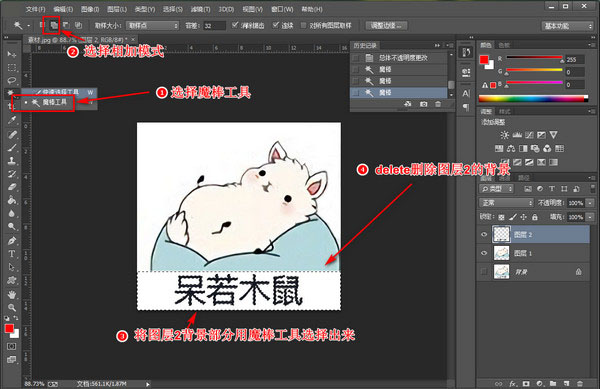The height and width of the screenshot is (389, 600).
Task: Click the trash icon in History panel
Action: tap(438, 104)
